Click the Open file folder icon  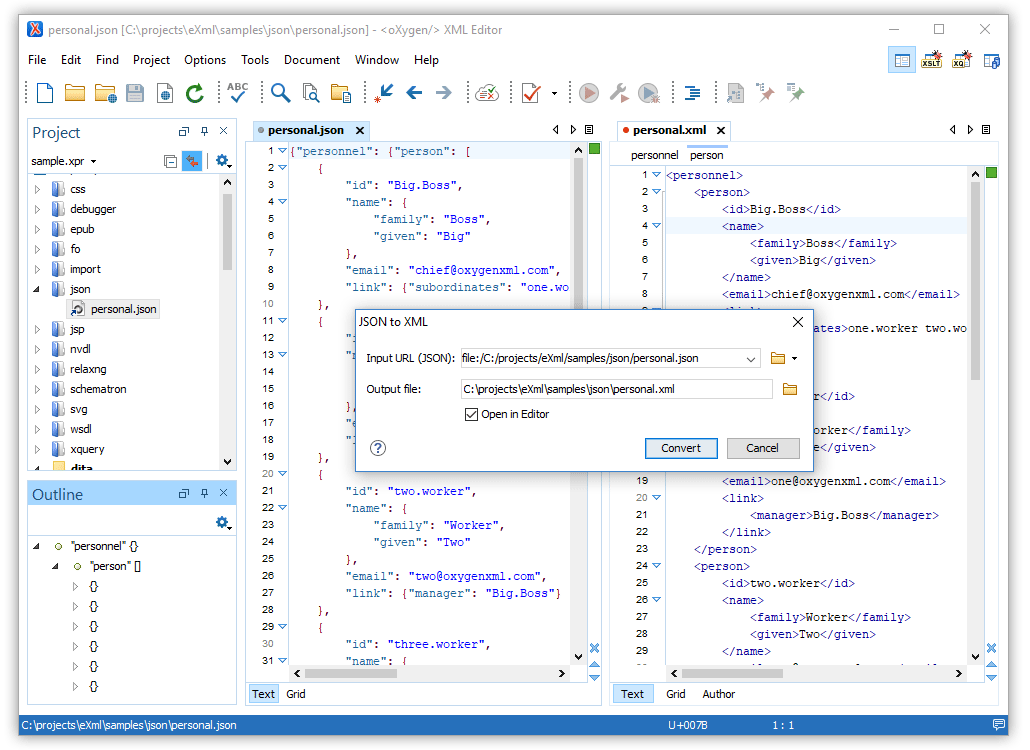[74, 93]
